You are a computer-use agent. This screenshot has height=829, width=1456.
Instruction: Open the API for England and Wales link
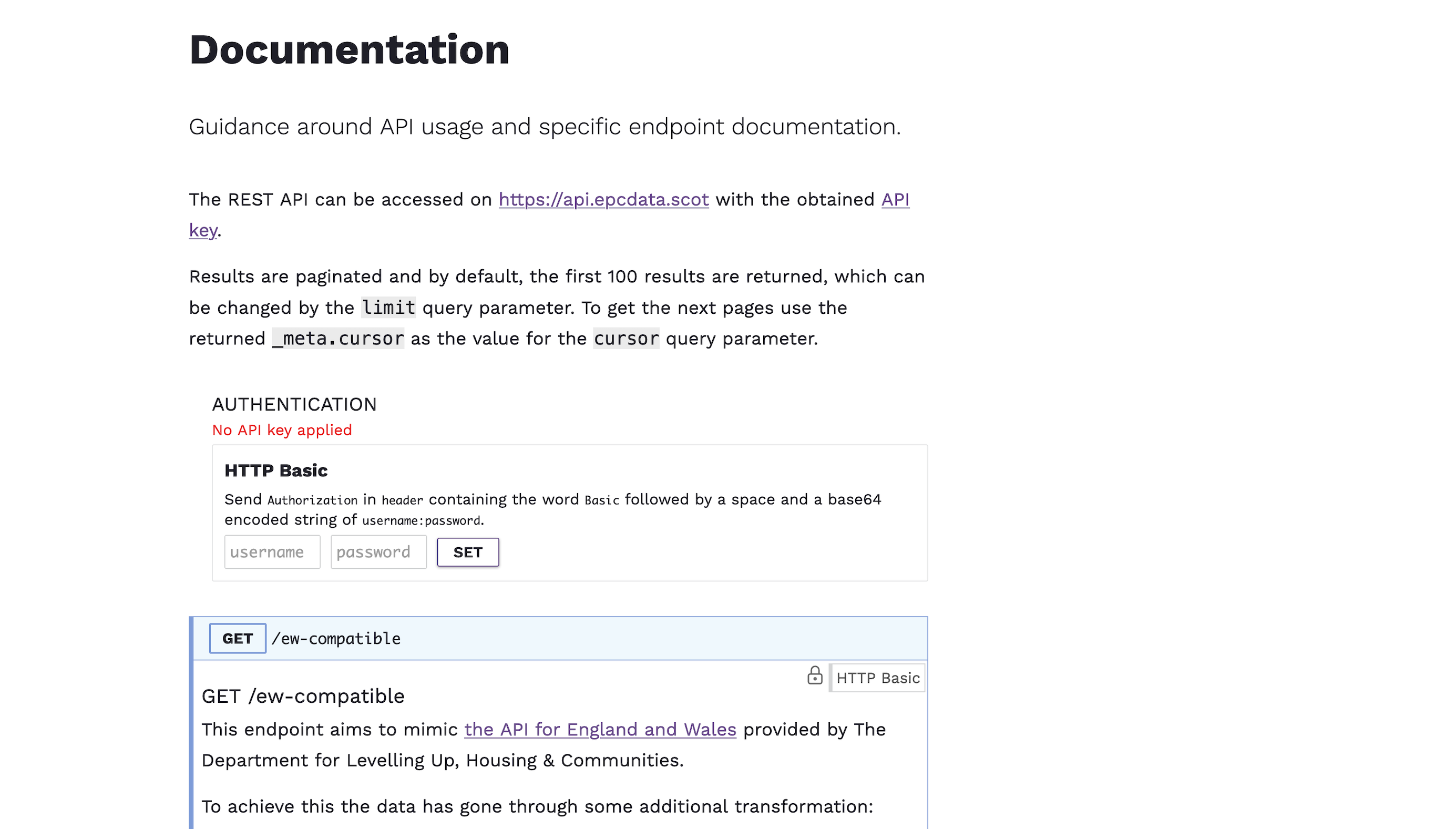coord(600,729)
